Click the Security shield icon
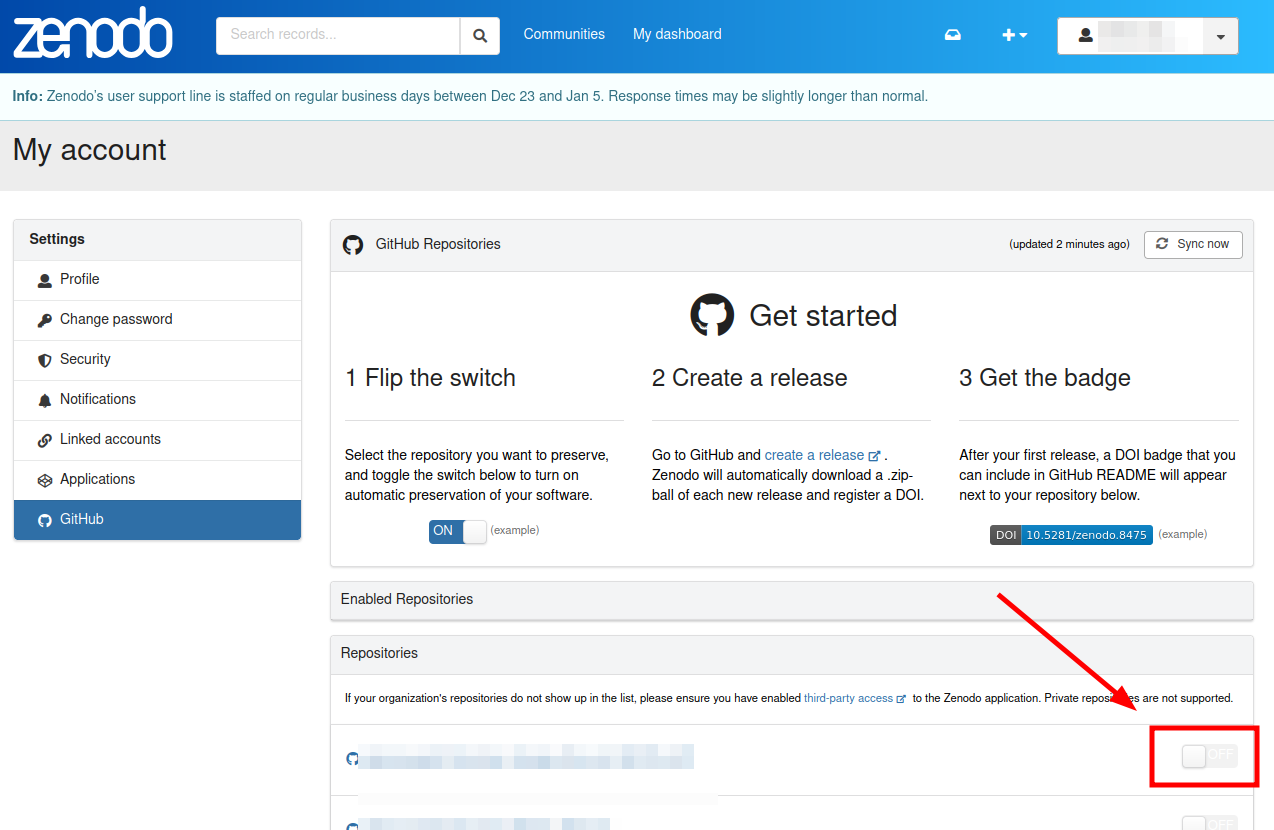 [x=44, y=361]
